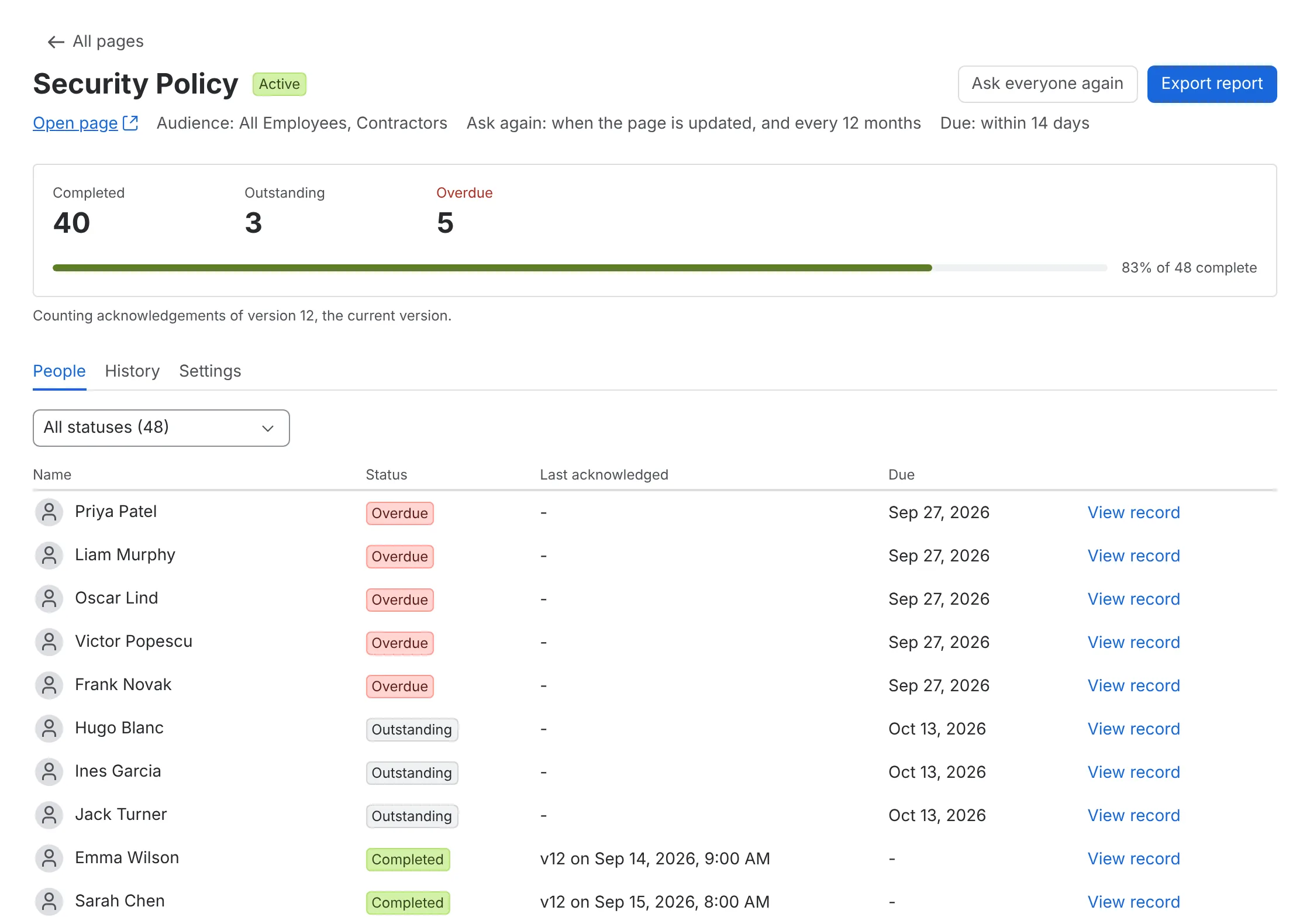This screenshot has width=1310, height=924.
Task: Click Oscar Lind's avatar icon
Action: pyautogui.click(x=49, y=599)
